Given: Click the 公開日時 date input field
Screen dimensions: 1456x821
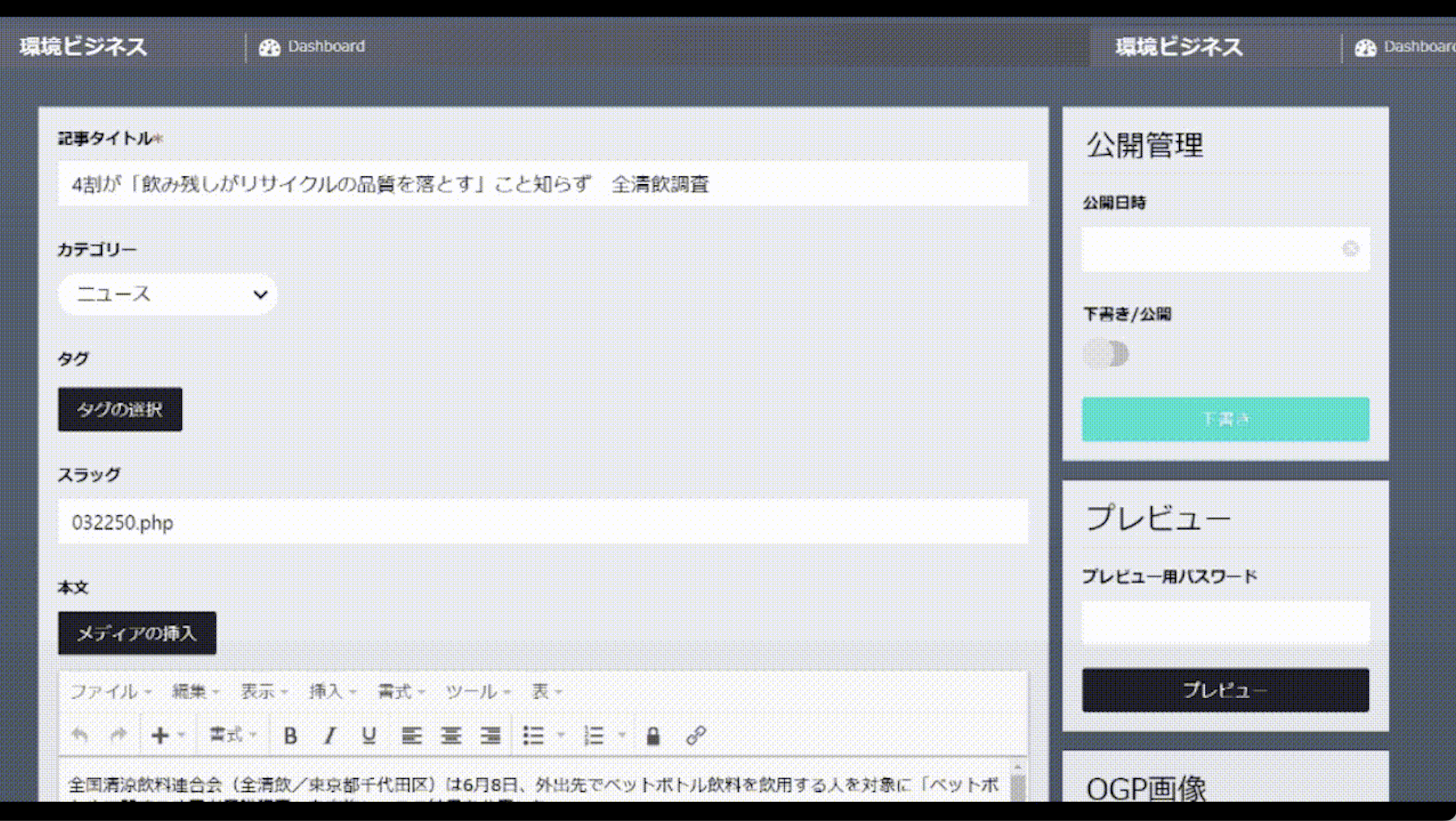Looking at the screenshot, I should click(x=1213, y=249).
